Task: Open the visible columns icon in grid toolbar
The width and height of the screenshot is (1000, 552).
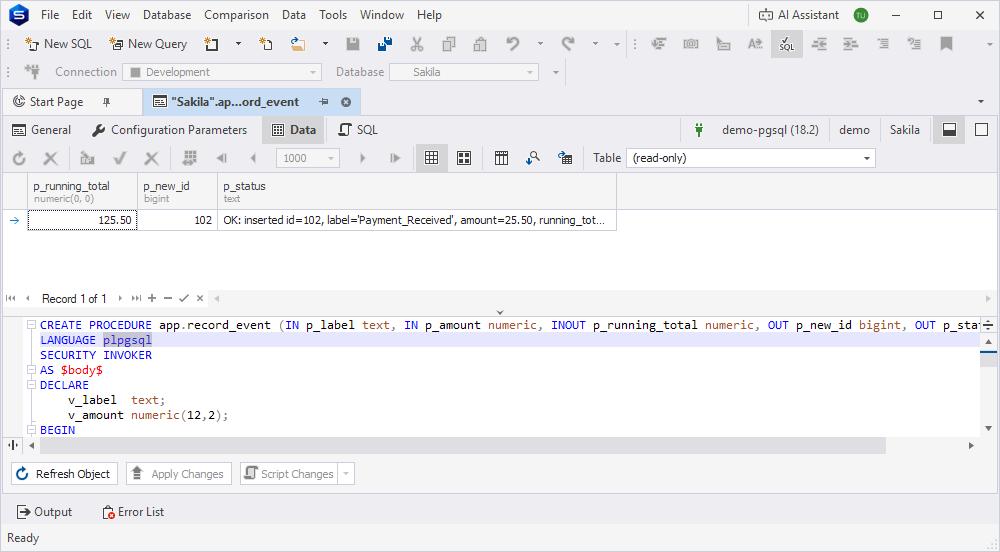Action: point(501,158)
